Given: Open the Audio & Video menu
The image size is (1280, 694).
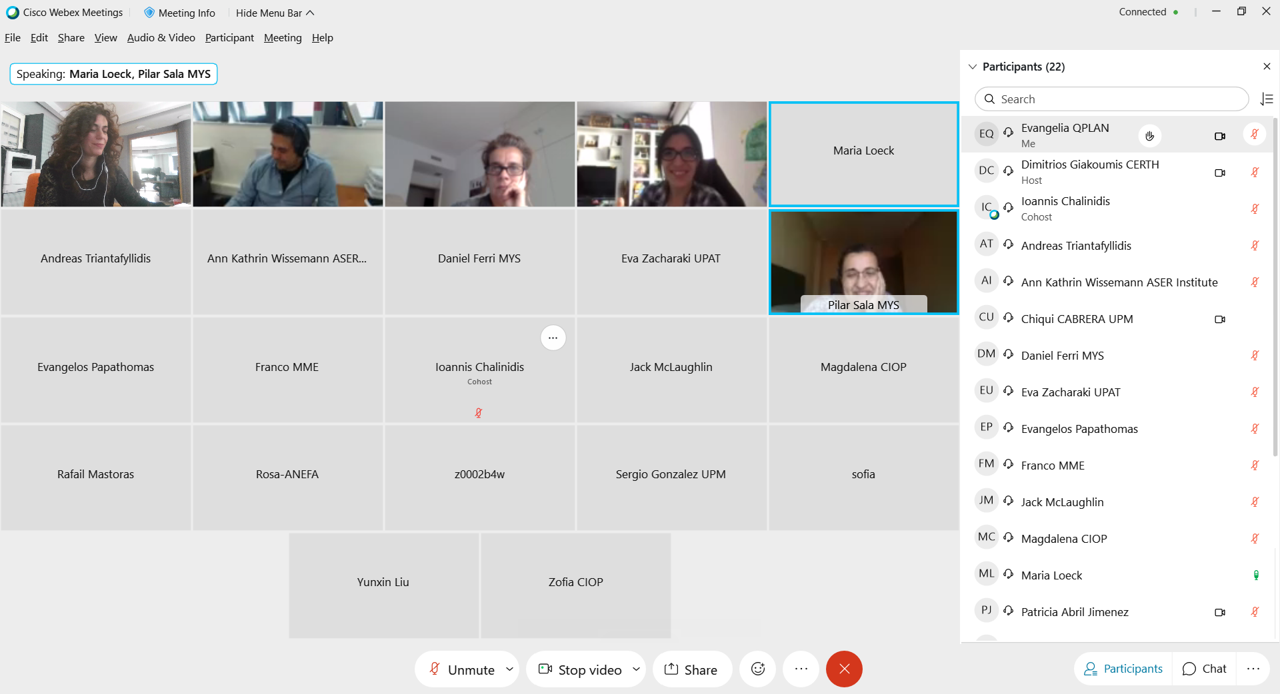Looking at the screenshot, I should (x=161, y=38).
